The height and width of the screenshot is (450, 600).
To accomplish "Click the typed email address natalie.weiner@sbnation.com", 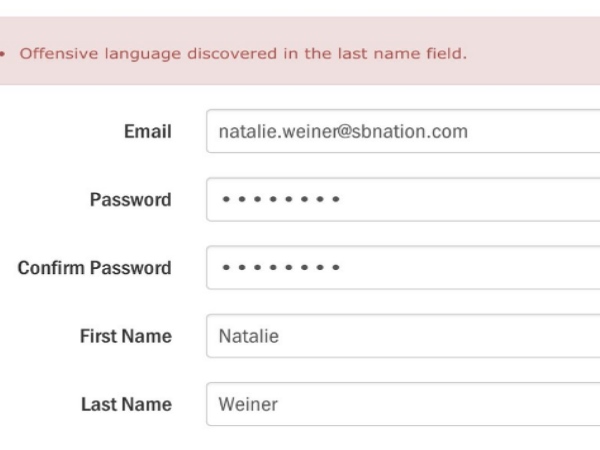I will tap(343, 132).
